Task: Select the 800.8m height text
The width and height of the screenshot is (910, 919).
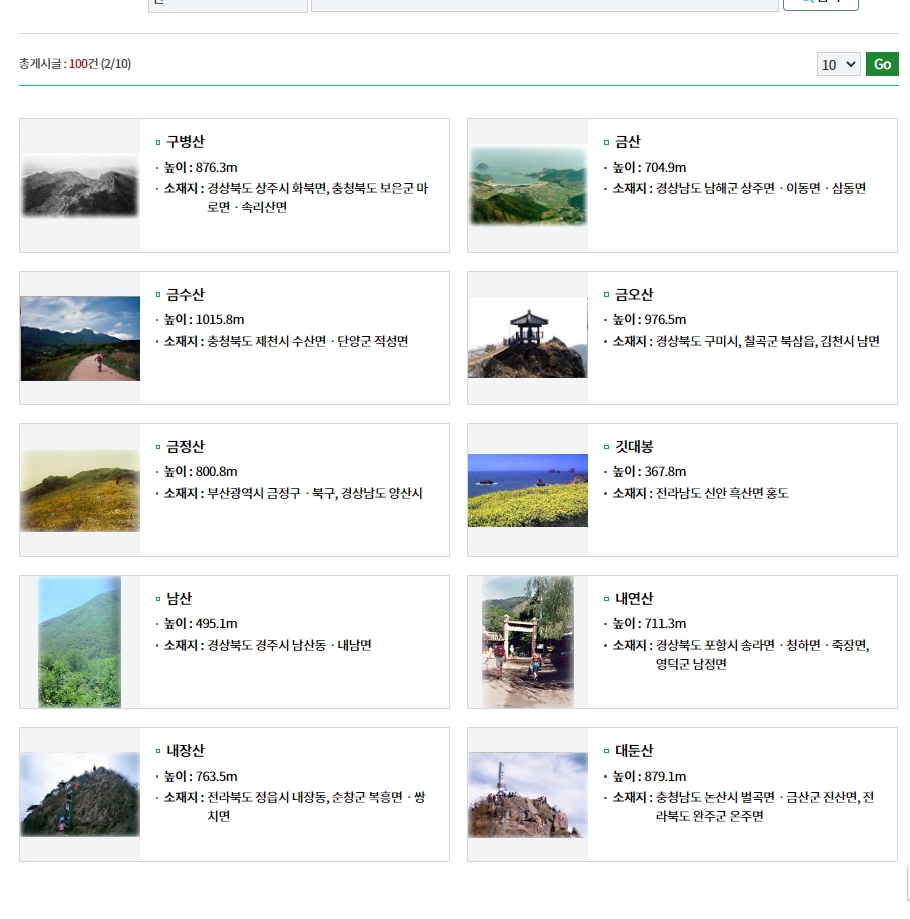Action: click(x=216, y=472)
